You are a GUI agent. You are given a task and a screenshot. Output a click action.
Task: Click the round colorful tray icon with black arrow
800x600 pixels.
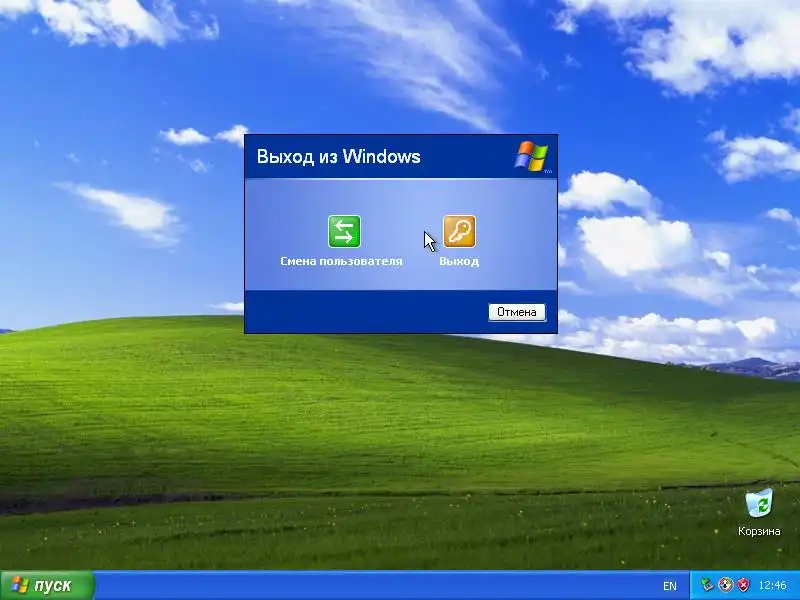point(726,585)
